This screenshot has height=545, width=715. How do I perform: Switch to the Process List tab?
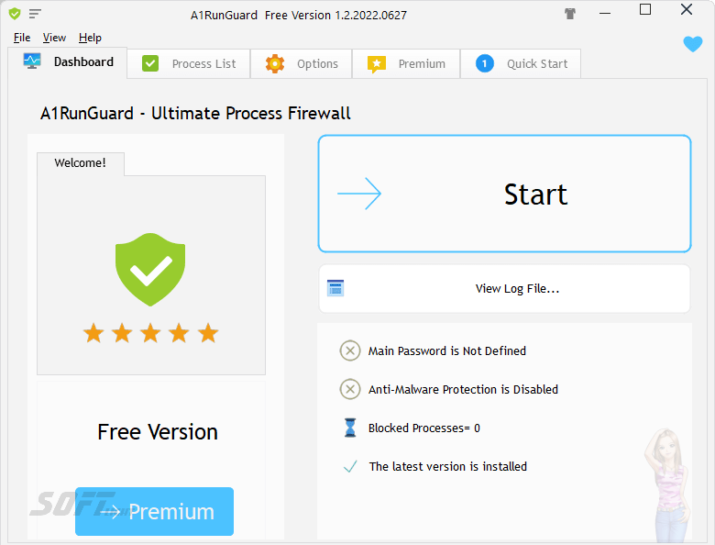point(189,63)
